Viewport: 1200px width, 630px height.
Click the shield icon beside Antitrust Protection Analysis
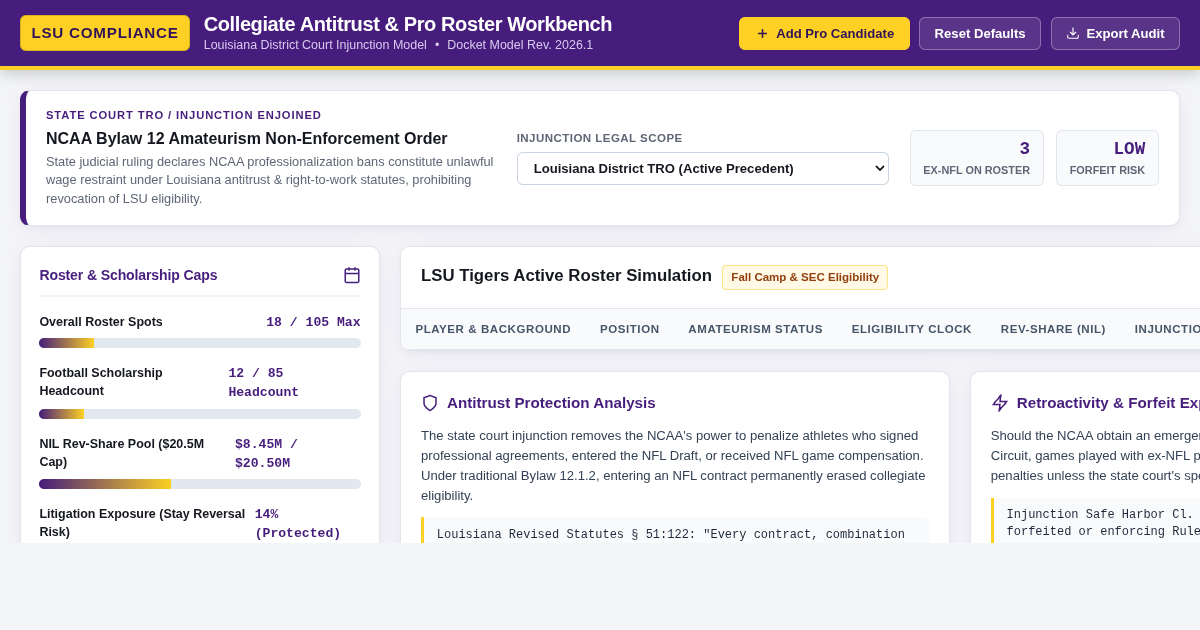(430, 403)
